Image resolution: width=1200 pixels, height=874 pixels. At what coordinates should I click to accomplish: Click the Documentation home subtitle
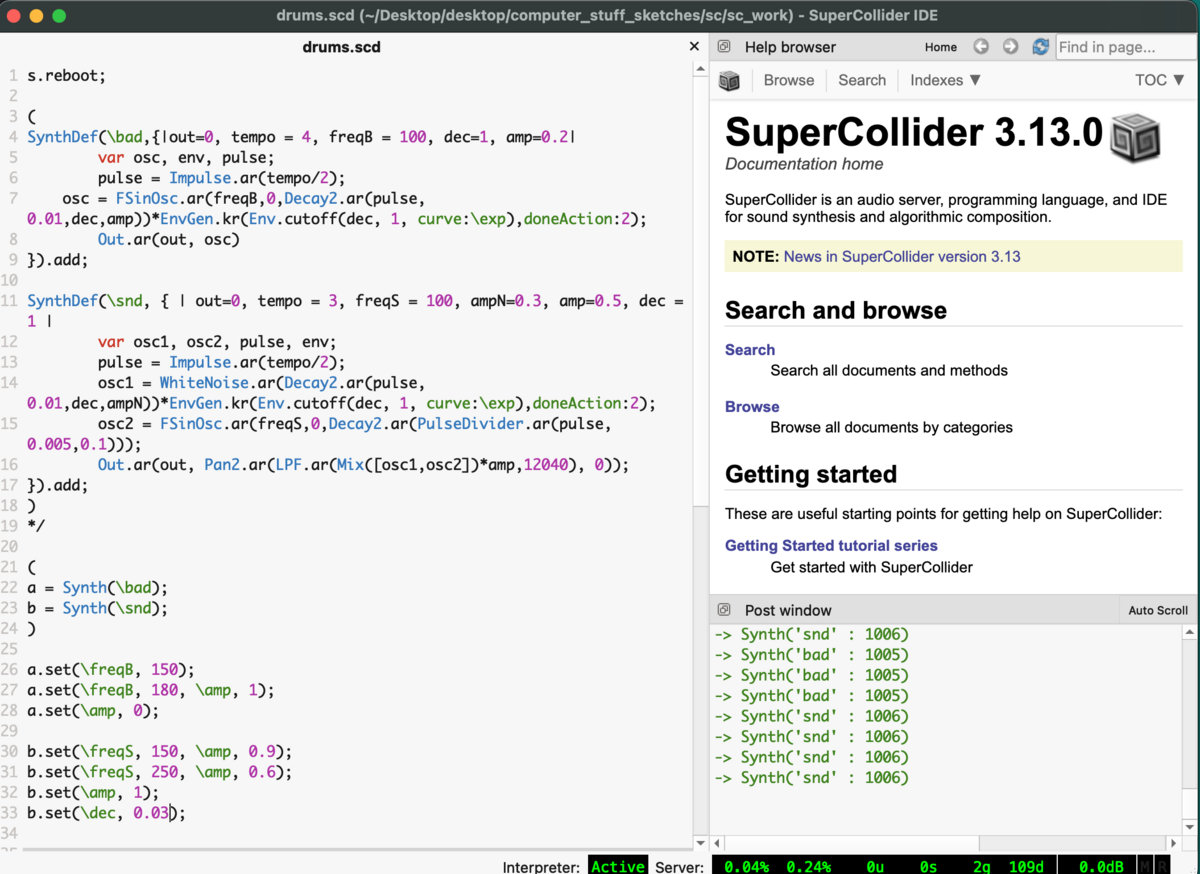(804, 164)
